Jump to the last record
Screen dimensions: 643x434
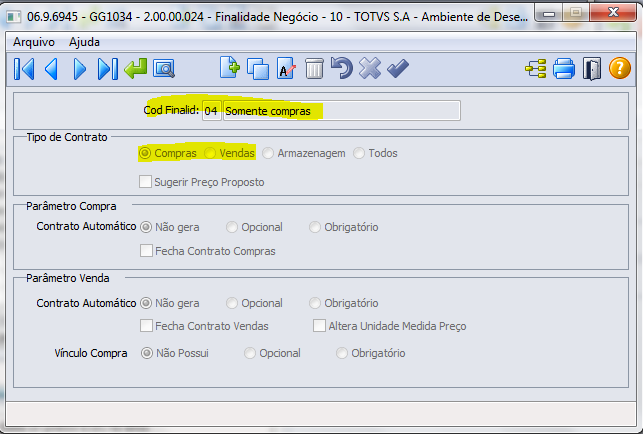coord(108,69)
